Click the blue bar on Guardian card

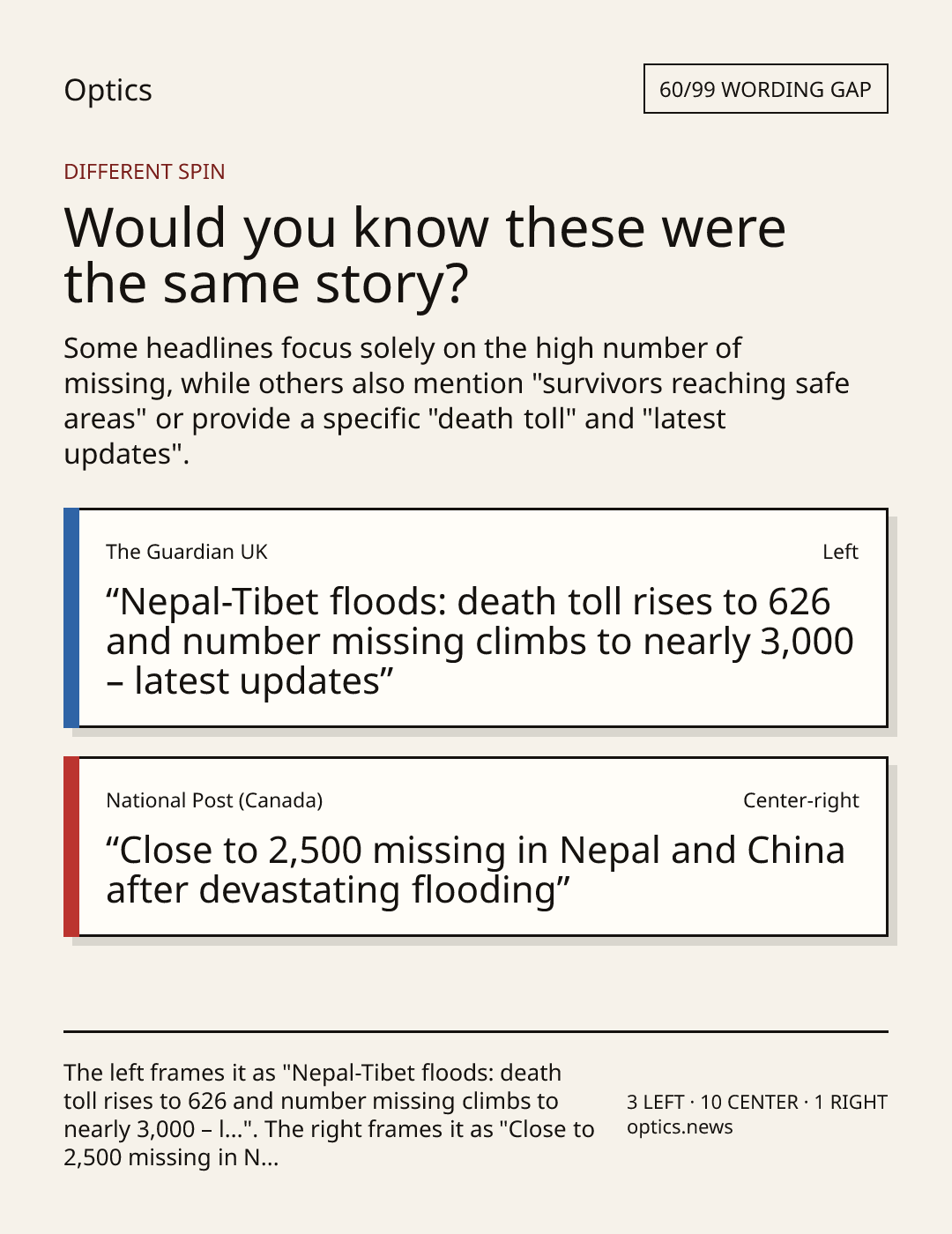(71, 617)
